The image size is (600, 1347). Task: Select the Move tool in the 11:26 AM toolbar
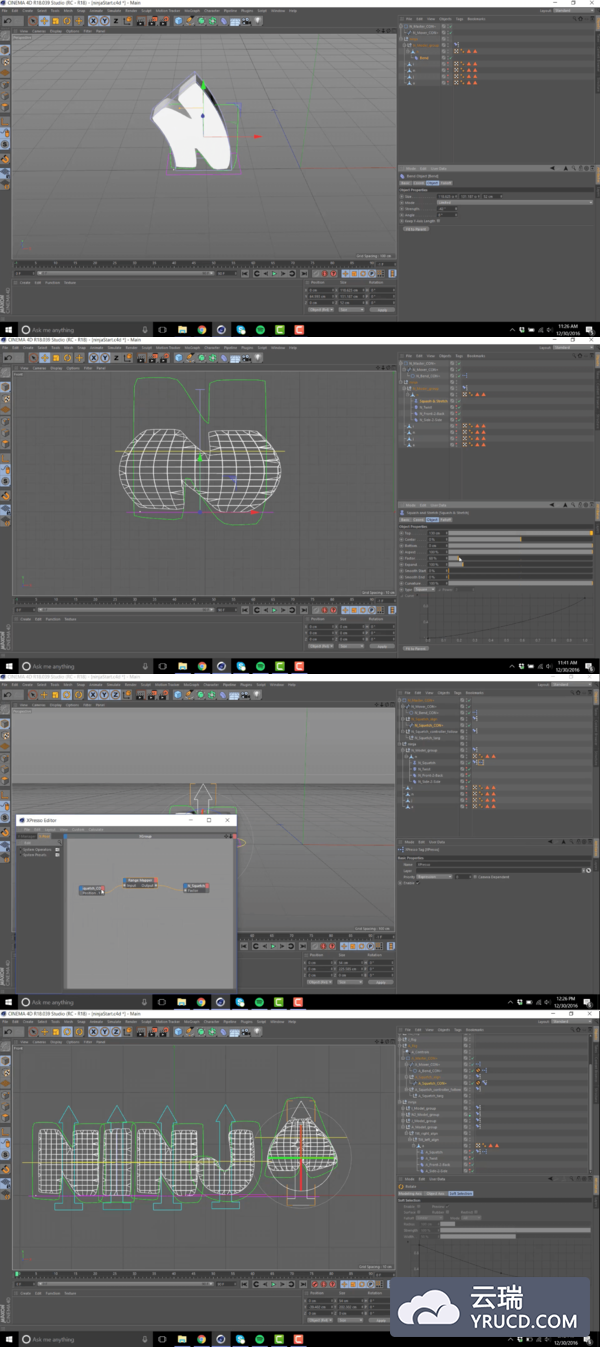44,20
